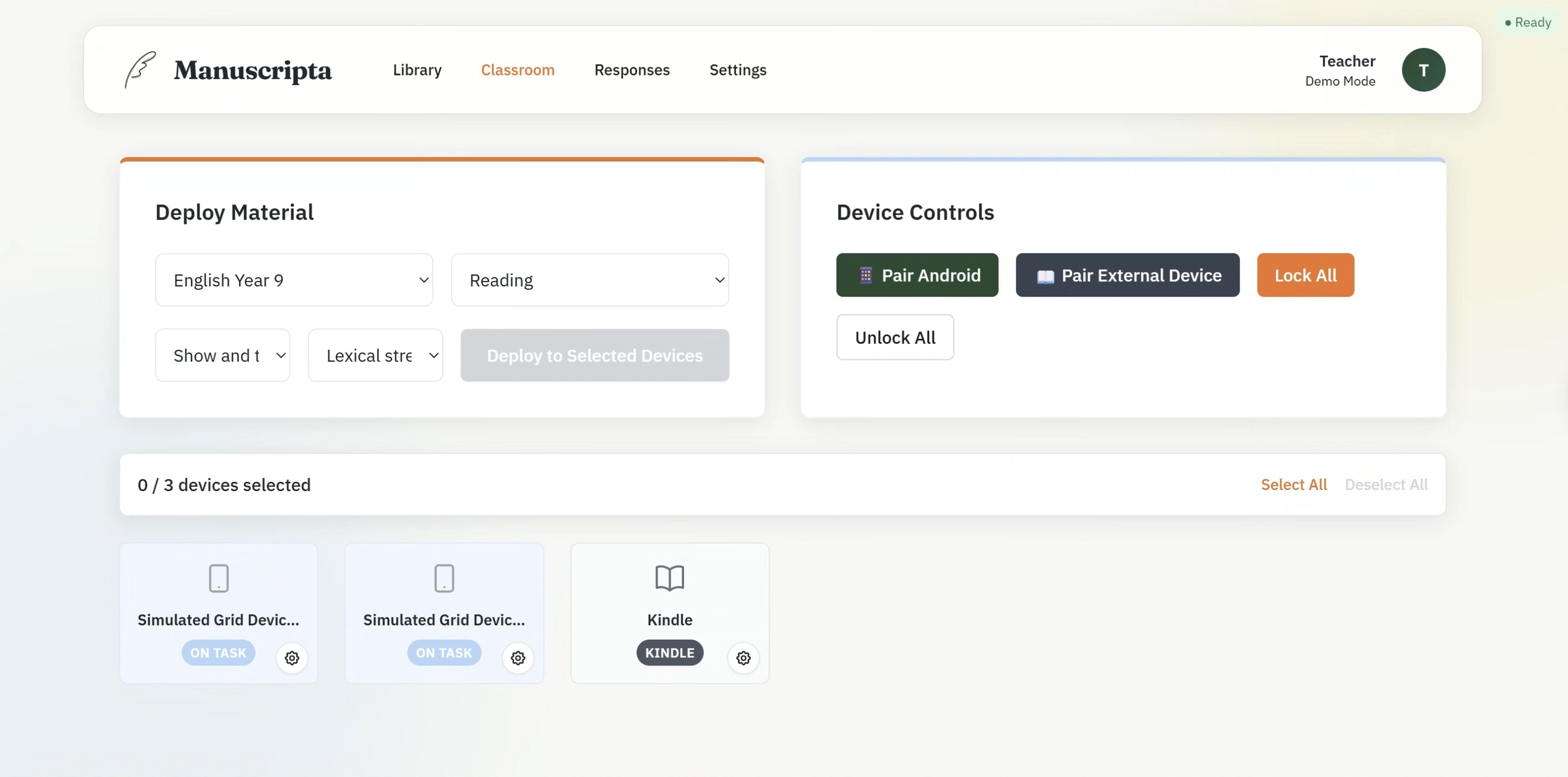
Task: Open the Show and t... dropdown
Action: point(222,355)
